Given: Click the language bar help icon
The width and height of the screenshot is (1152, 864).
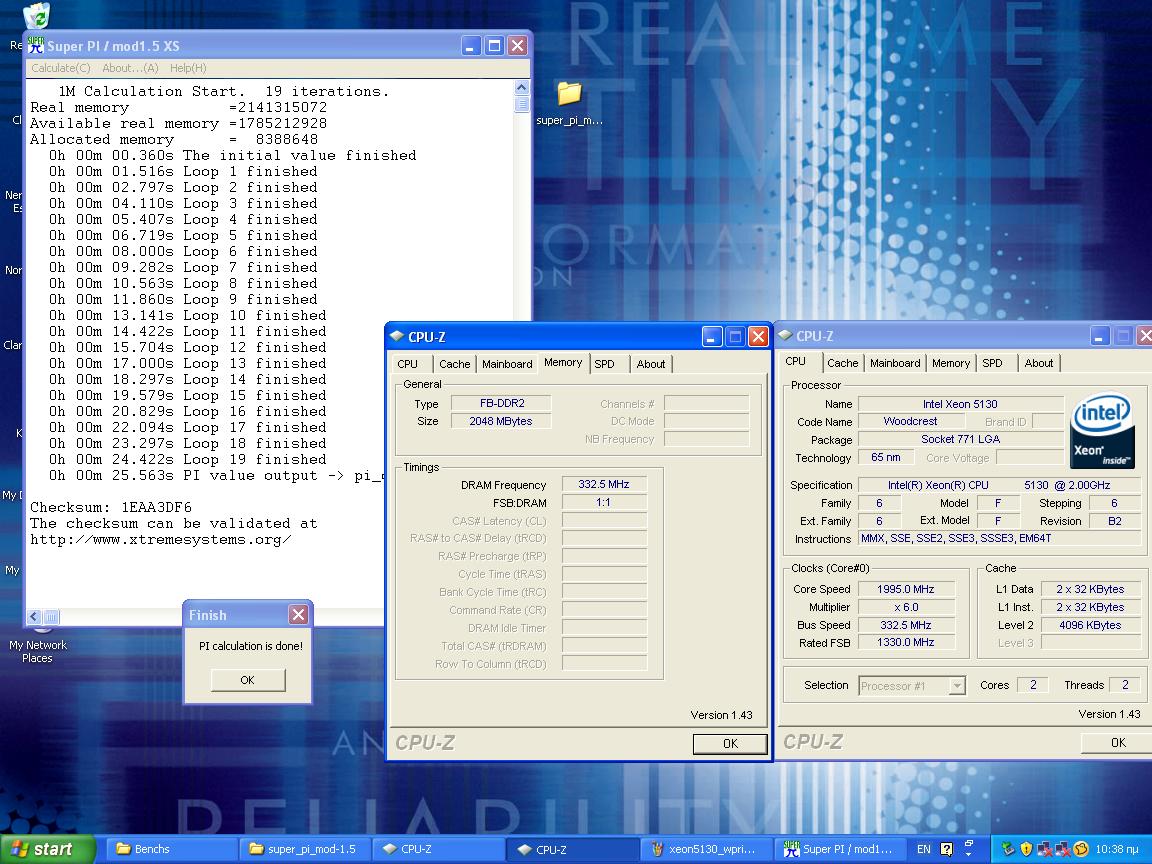Looking at the screenshot, I should (x=946, y=849).
